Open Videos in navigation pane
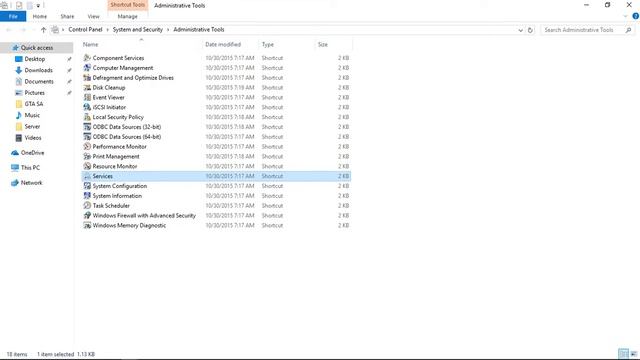The height and width of the screenshot is (360, 640). (x=33, y=138)
